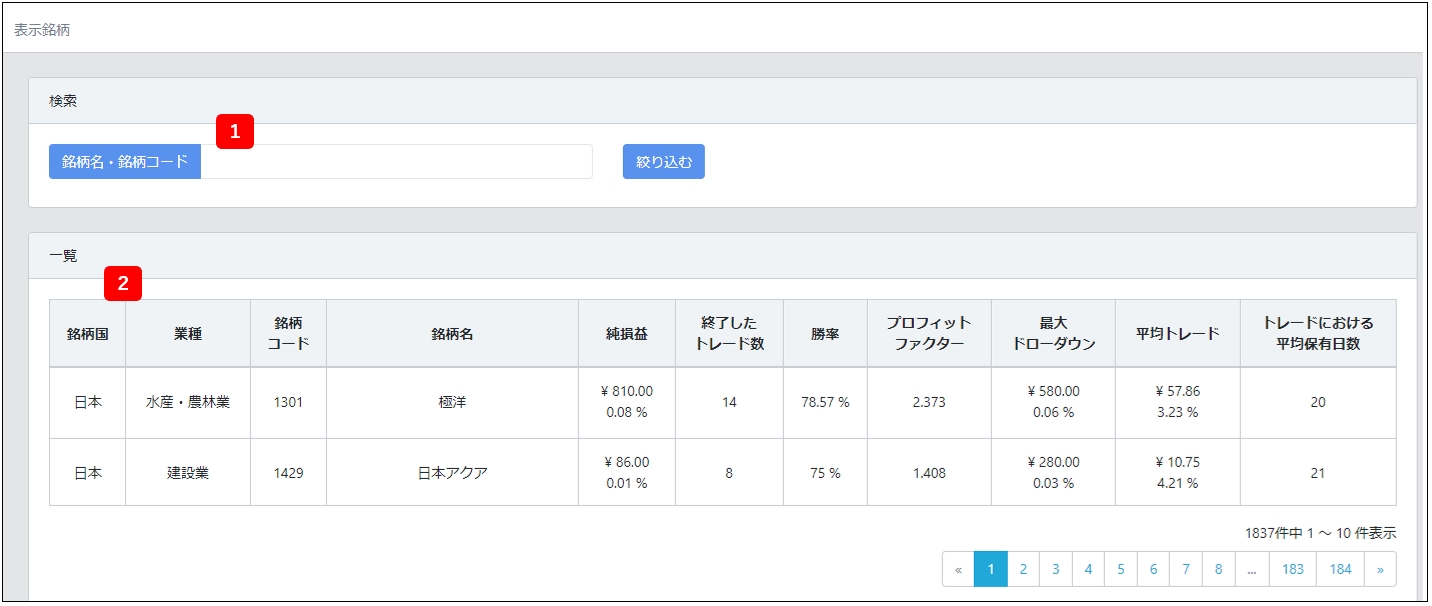Navigate to page 6 of results

[x=1153, y=569]
